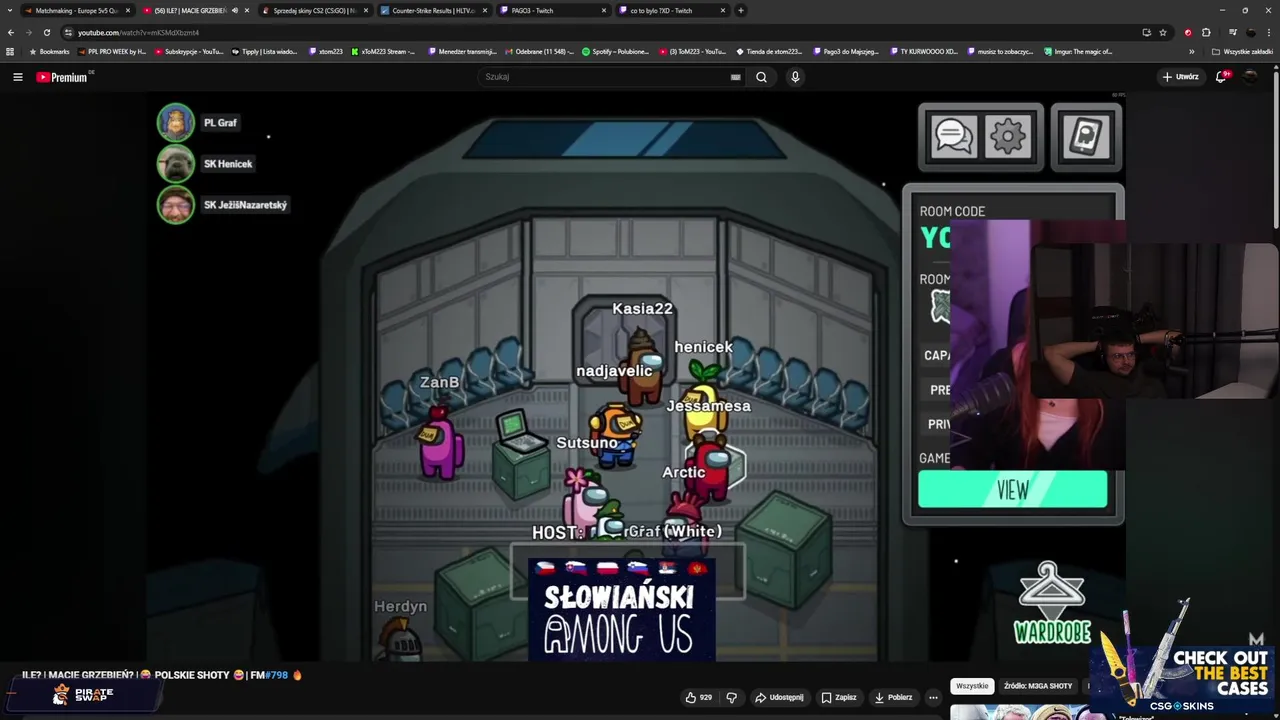The image size is (1280, 720).
Task: Open more actions three-dot menu under video
Action: (x=933, y=697)
